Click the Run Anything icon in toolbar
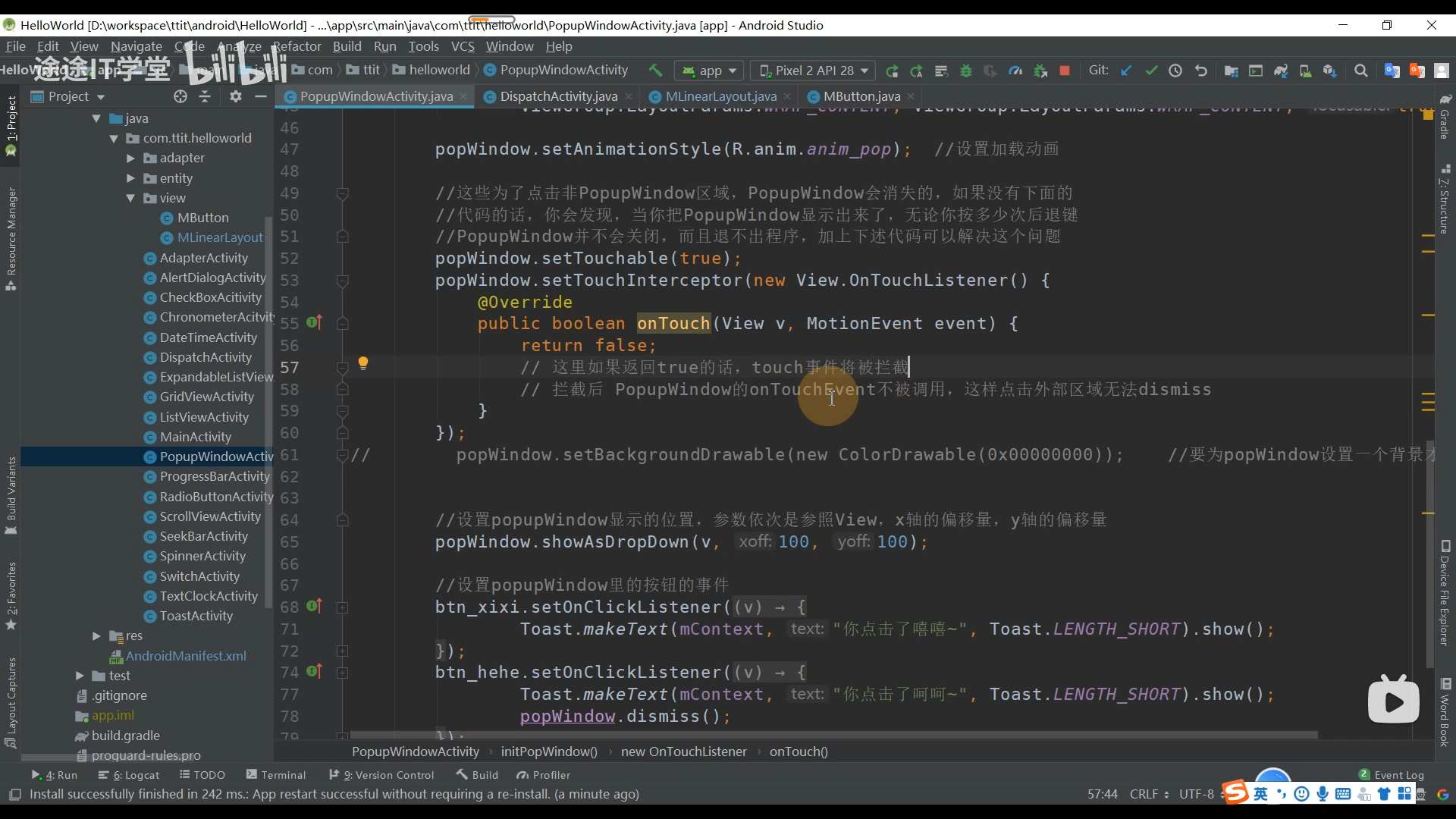The image size is (1456, 819). coord(1256,71)
